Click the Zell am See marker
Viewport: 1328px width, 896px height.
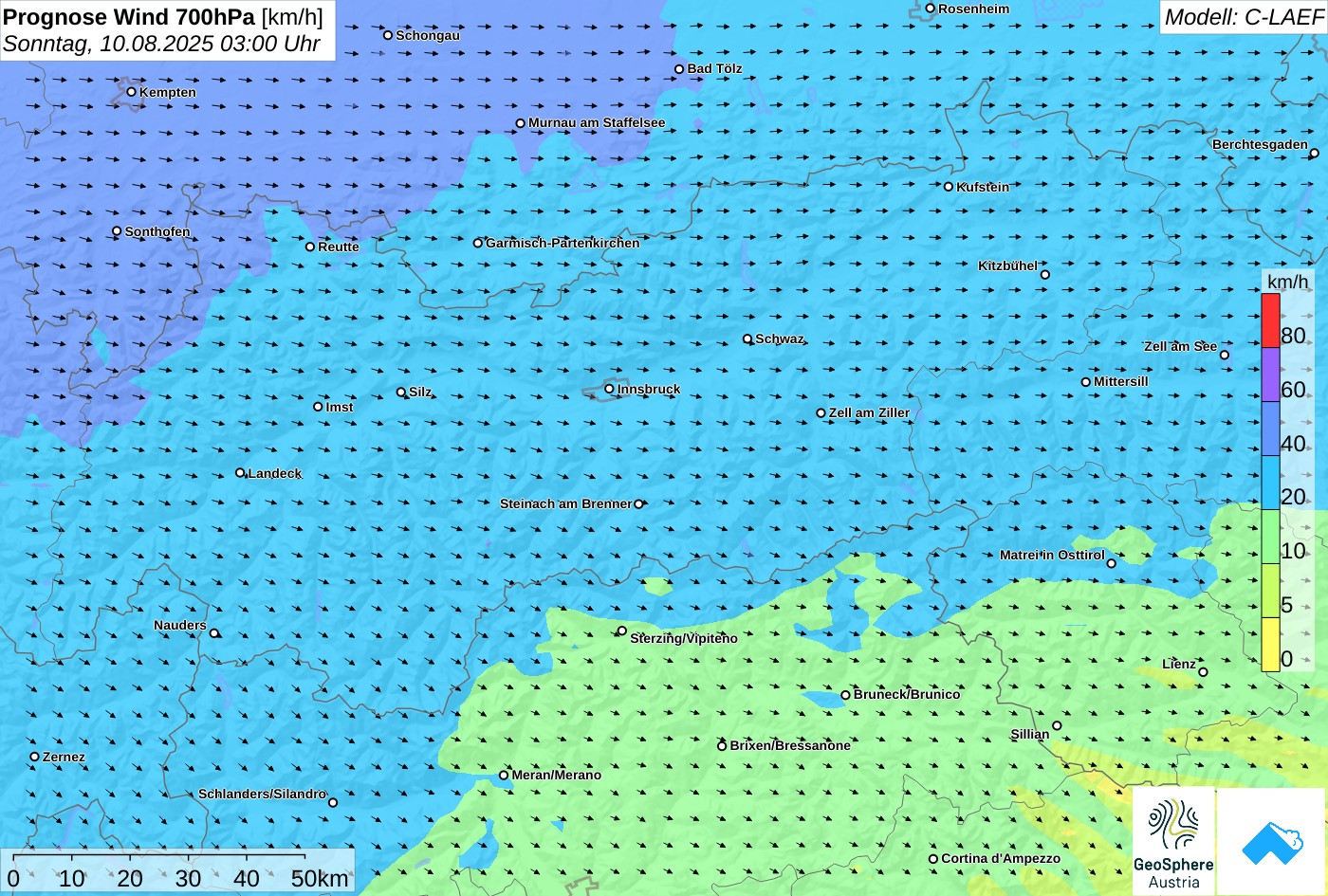(1224, 356)
